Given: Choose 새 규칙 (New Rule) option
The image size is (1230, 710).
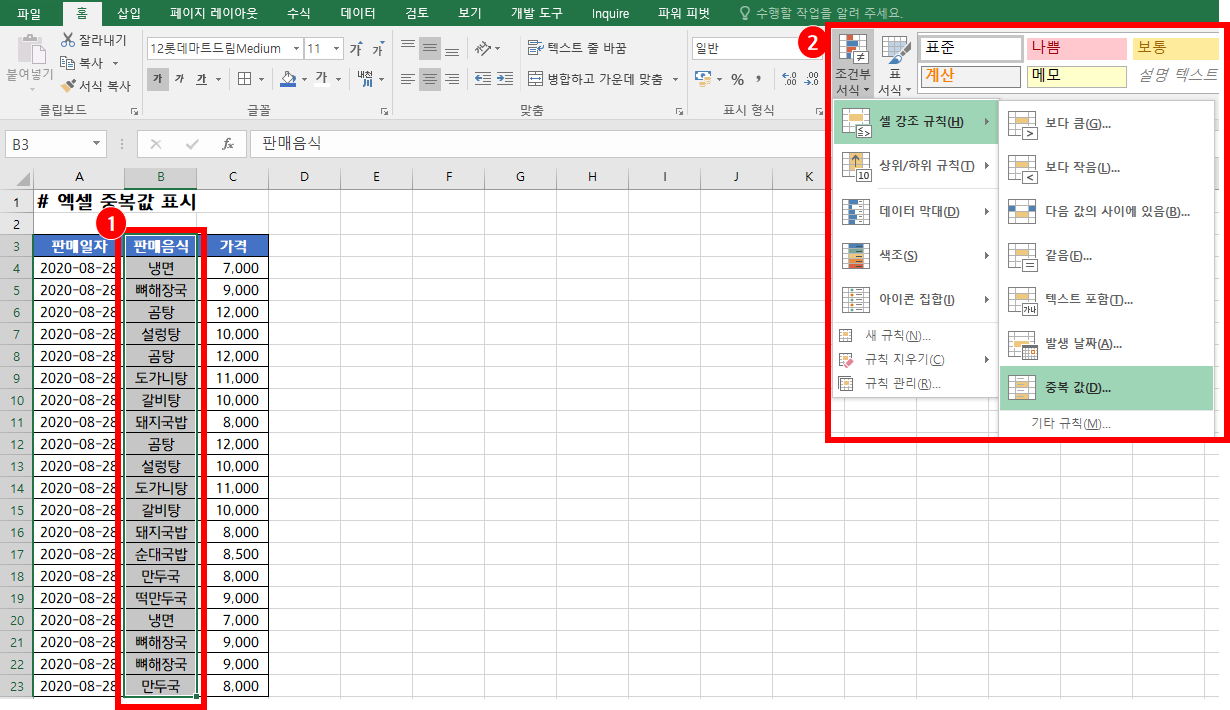Looking at the screenshot, I should pyautogui.click(x=915, y=335).
